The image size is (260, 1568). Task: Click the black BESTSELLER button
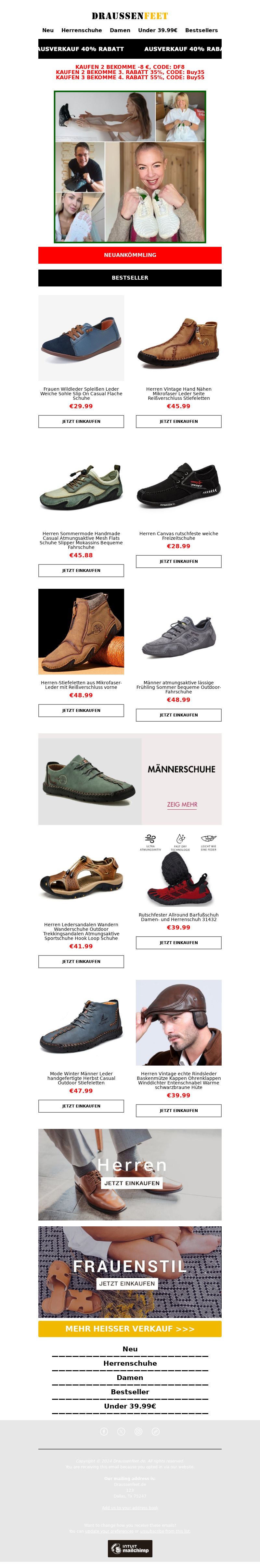pyautogui.click(x=130, y=278)
